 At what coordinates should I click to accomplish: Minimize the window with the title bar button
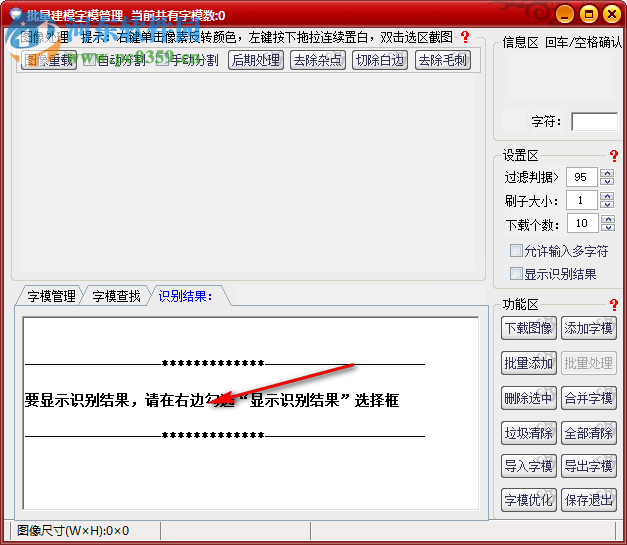pos(565,15)
